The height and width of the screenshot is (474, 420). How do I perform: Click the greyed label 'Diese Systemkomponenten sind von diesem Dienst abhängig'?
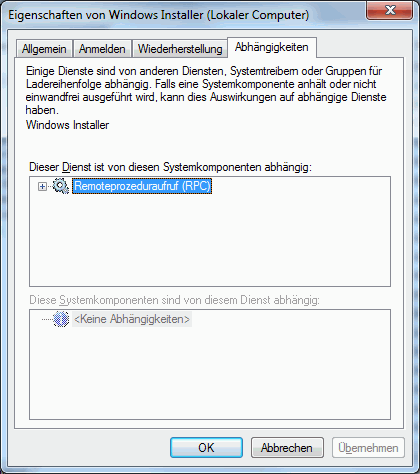pyautogui.click(x=174, y=300)
